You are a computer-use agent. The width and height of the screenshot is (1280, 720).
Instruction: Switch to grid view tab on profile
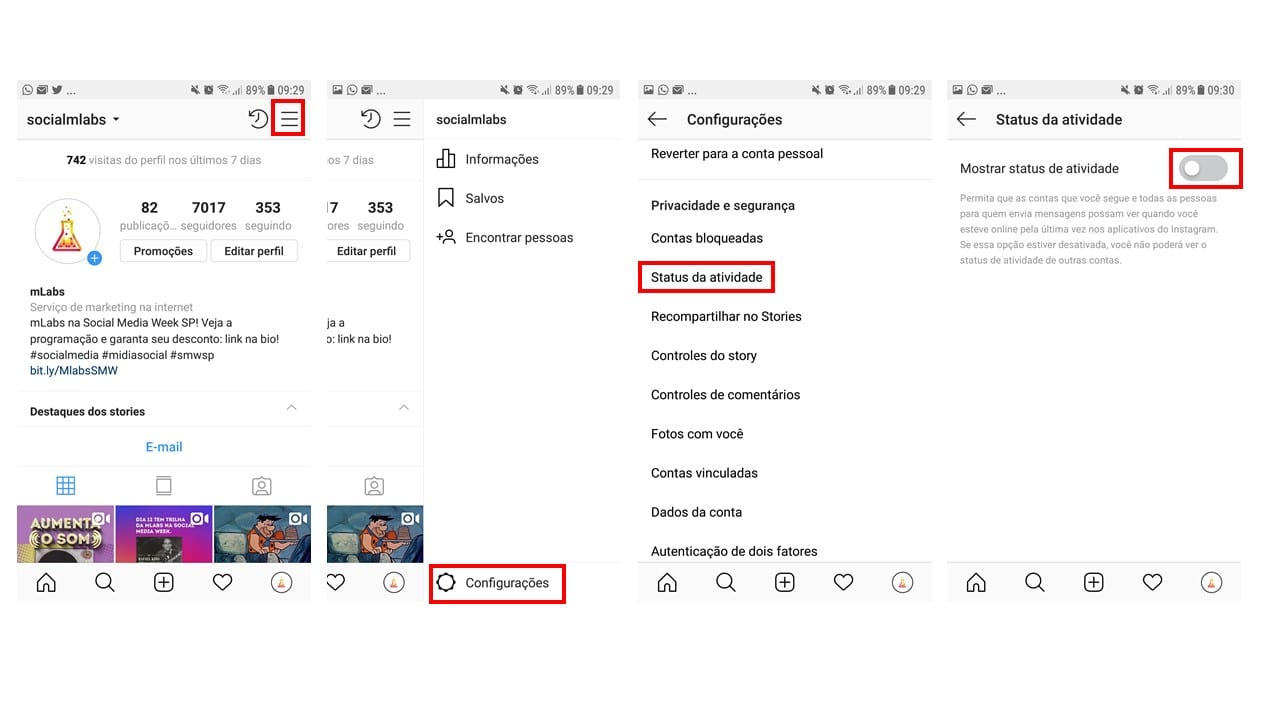tap(66, 486)
